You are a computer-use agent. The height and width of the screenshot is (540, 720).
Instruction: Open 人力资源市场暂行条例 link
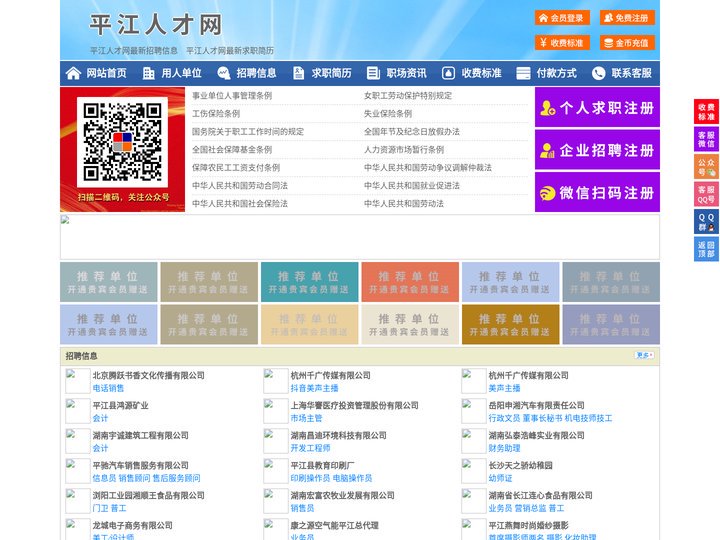[x=404, y=150]
